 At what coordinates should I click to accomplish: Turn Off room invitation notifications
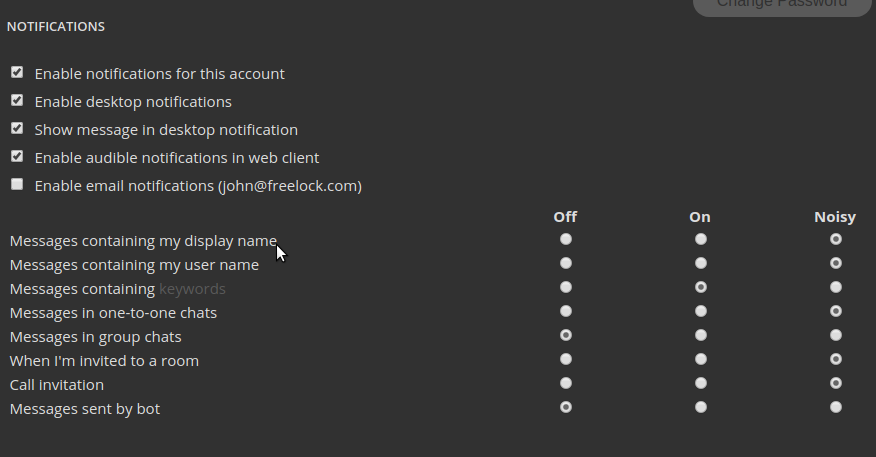point(566,360)
